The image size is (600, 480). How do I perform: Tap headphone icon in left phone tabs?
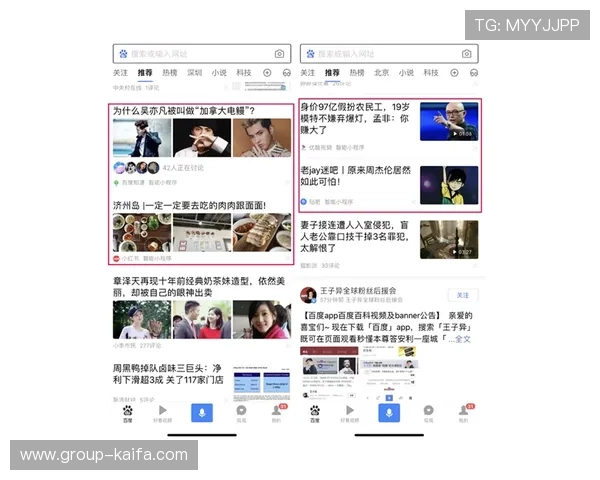pos(287,73)
